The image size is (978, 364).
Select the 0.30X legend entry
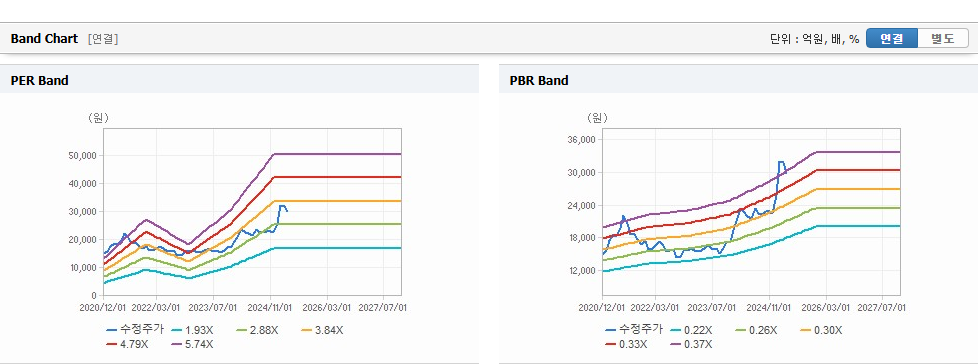(821, 330)
